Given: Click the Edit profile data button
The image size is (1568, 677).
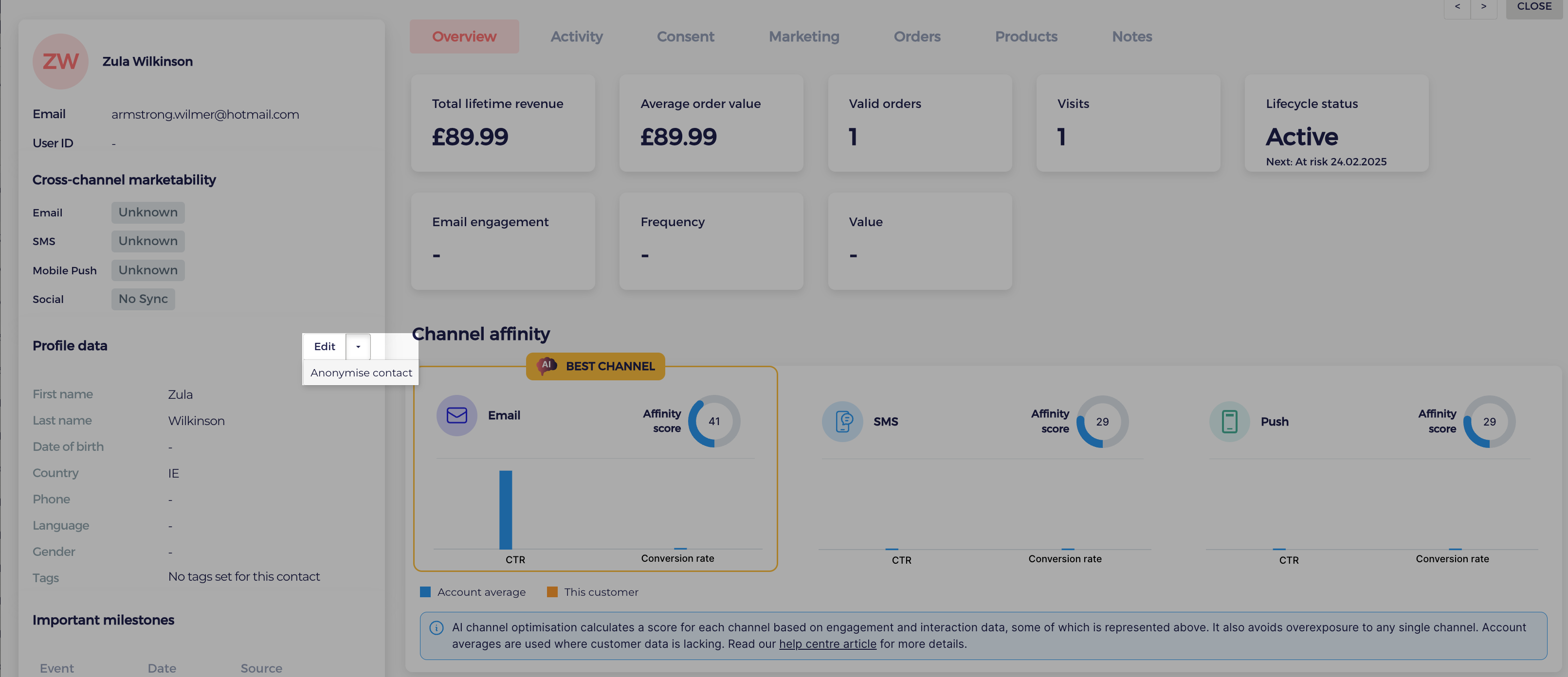Looking at the screenshot, I should (x=325, y=347).
